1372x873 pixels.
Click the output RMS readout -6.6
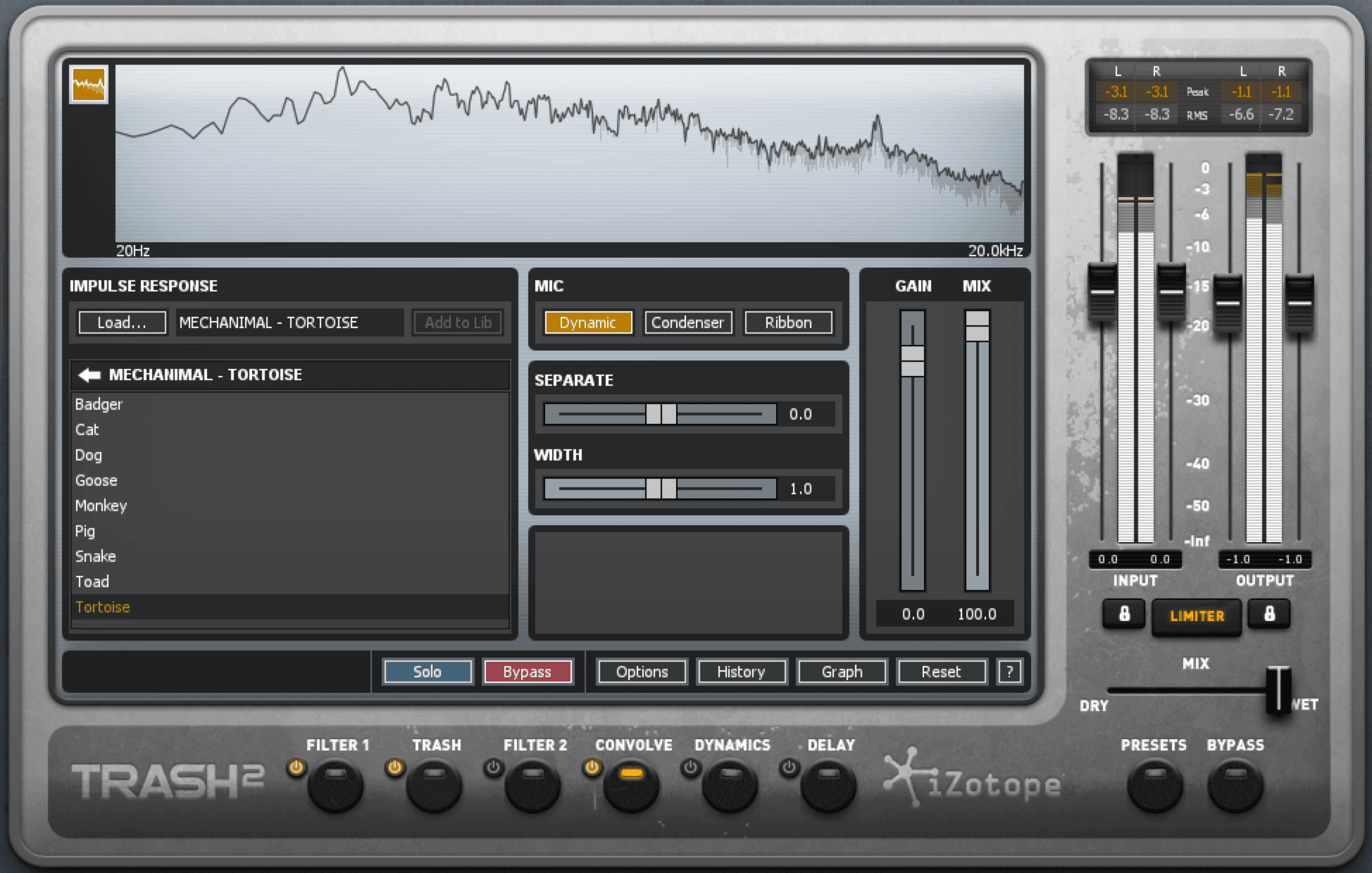click(1241, 114)
